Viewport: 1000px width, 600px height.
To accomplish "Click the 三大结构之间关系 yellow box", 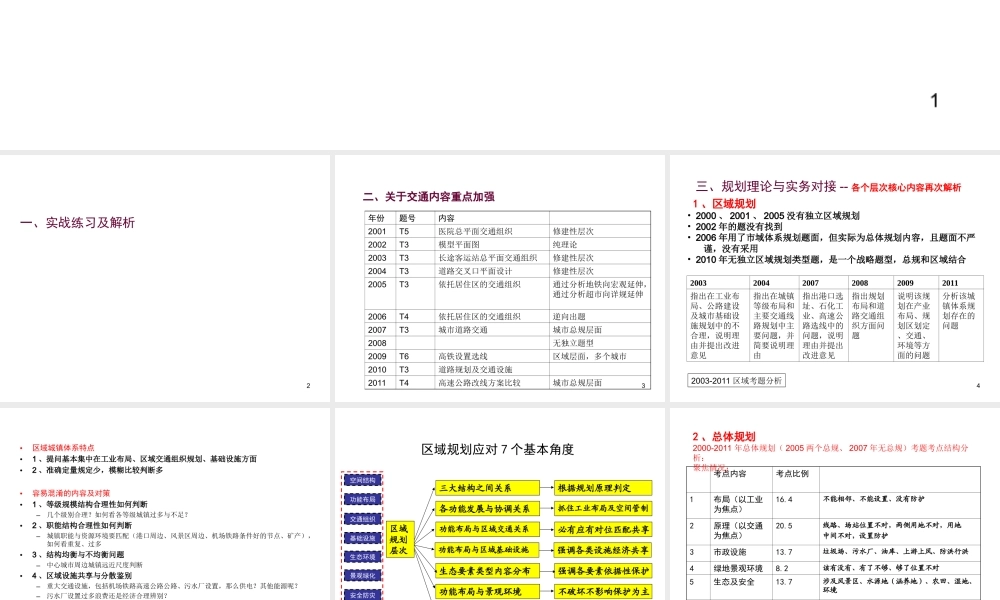I will pos(487,489).
